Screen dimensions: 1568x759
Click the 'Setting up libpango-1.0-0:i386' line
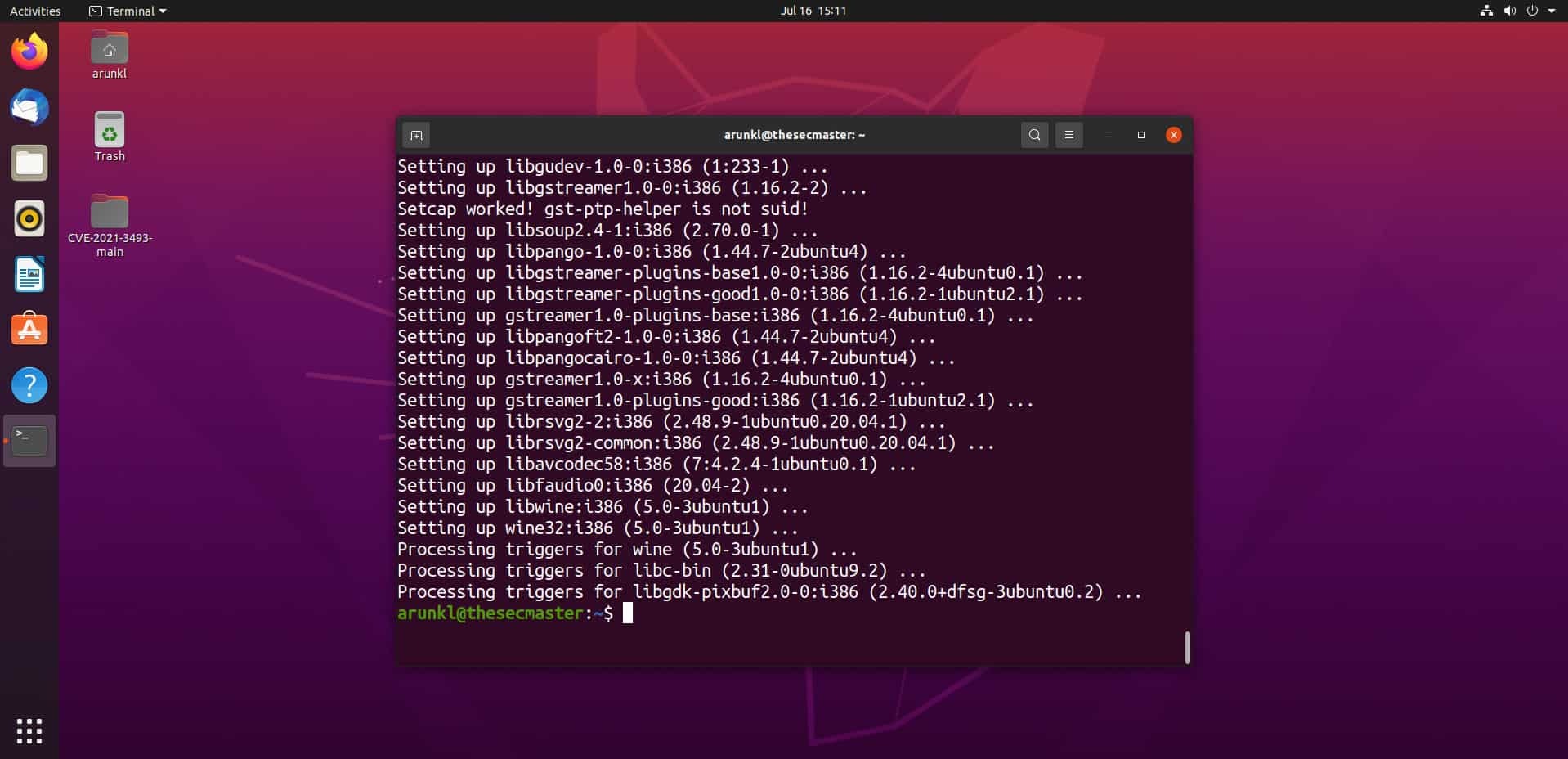(x=652, y=251)
